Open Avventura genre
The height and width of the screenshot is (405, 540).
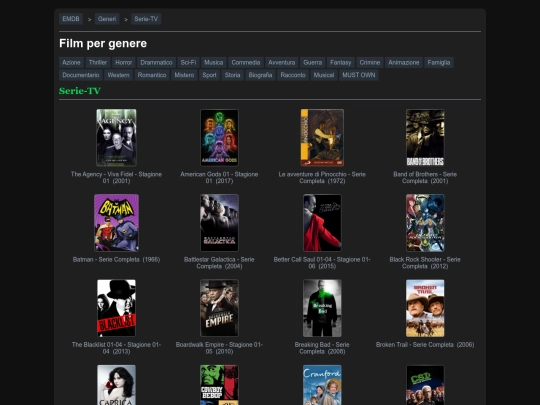(281, 63)
